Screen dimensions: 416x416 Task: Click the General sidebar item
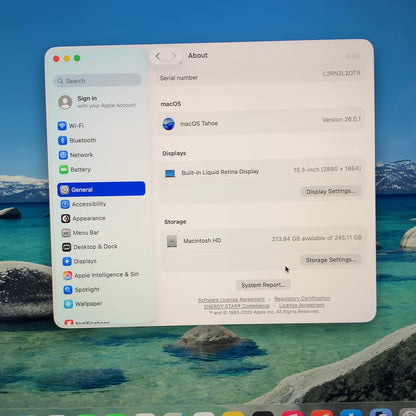coord(101,189)
